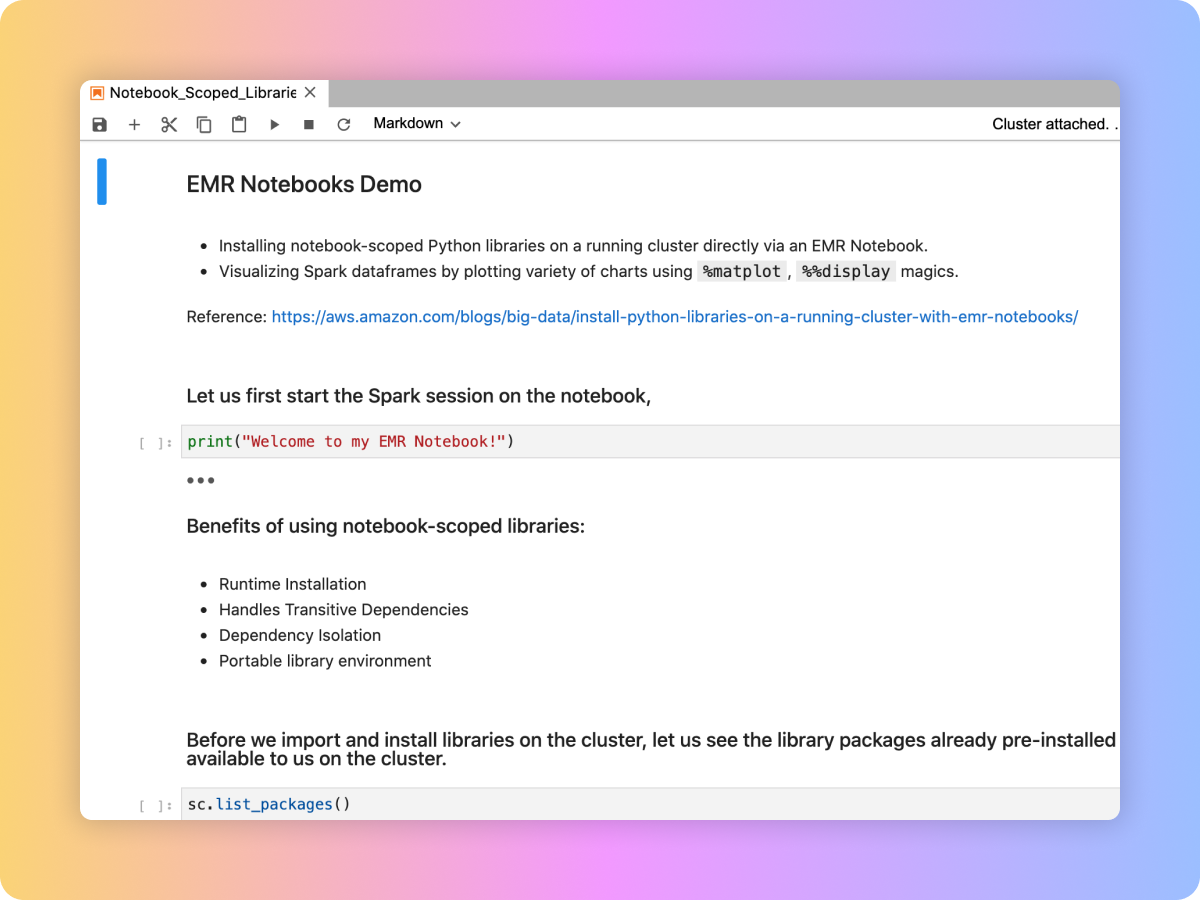Click the Cluster attached status text

(1053, 124)
